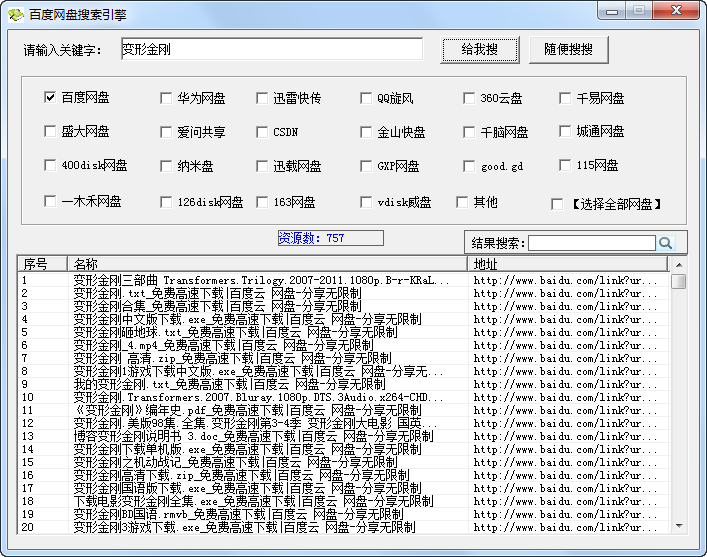The width and height of the screenshot is (707, 557).
Task: Select row 6 变形金刚_4.mp4 result
Action: pyautogui.click(x=343, y=345)
